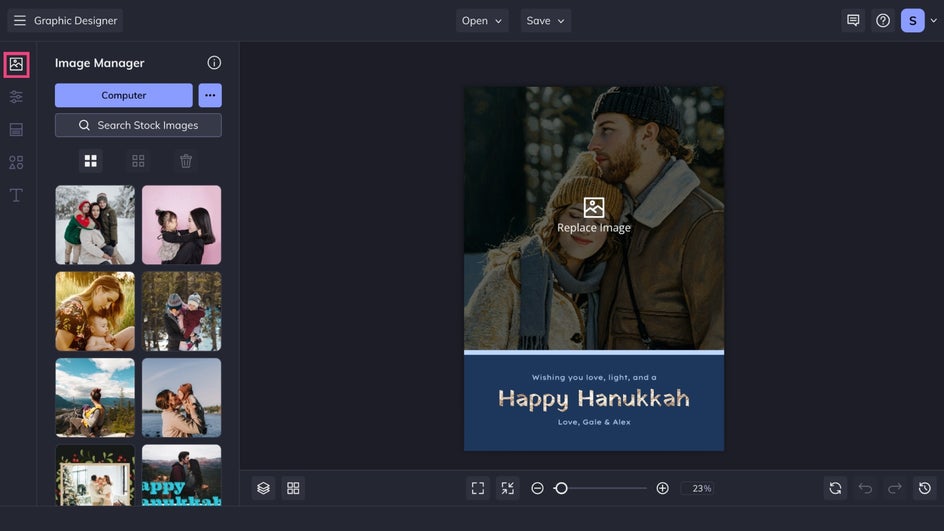Viewport: 944px width, 531px height.
Task: Click the Computer upload button
Action: (123, 95)
